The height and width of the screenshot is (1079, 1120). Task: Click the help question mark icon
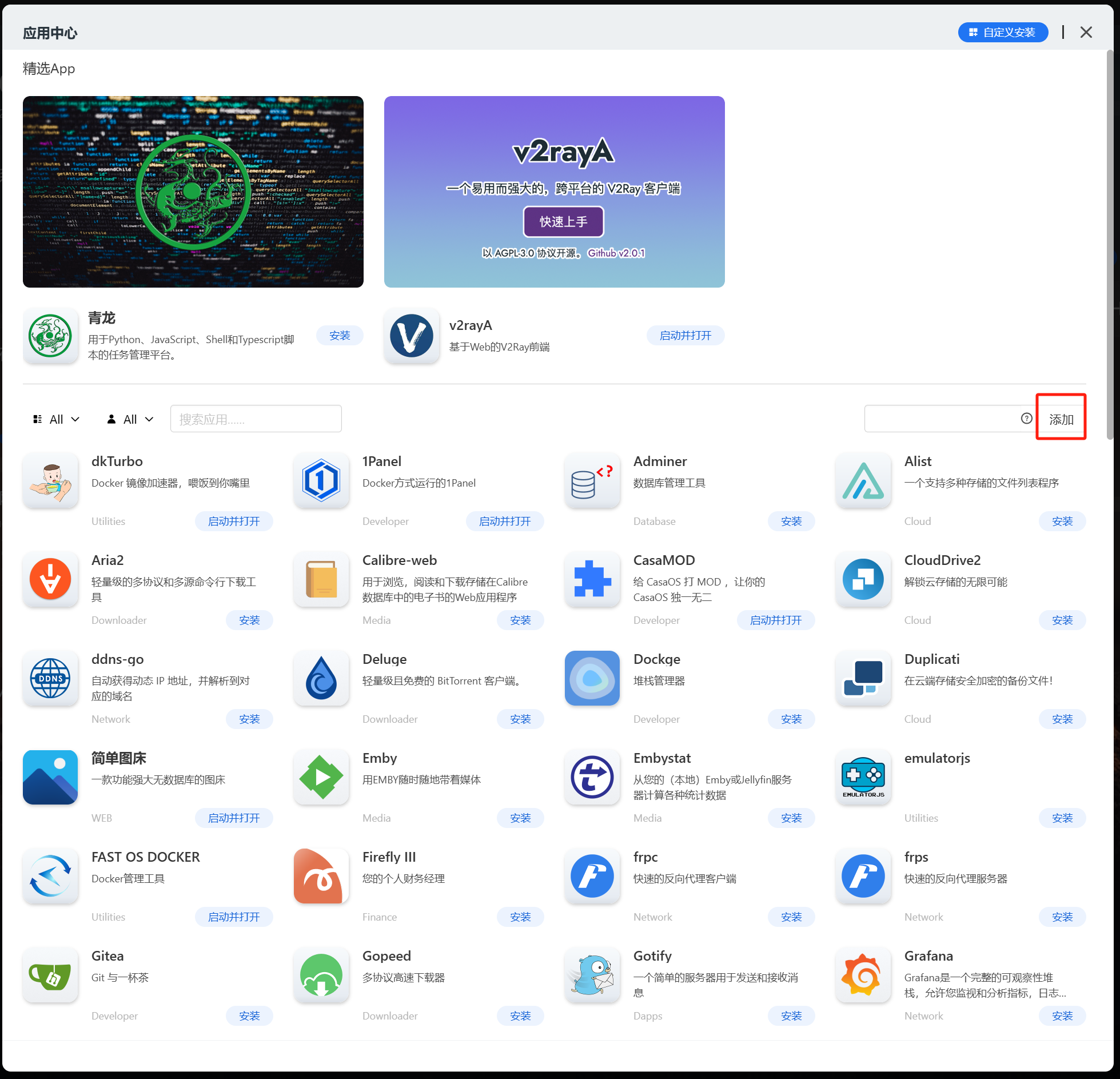(x=1026, y=419)
